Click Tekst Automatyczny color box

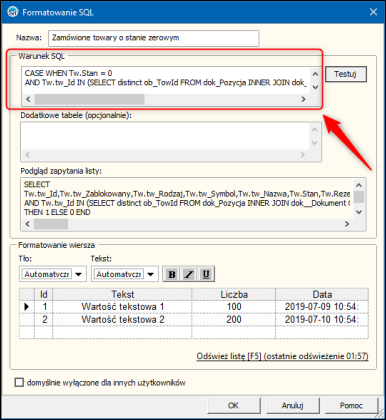point(119,274)
